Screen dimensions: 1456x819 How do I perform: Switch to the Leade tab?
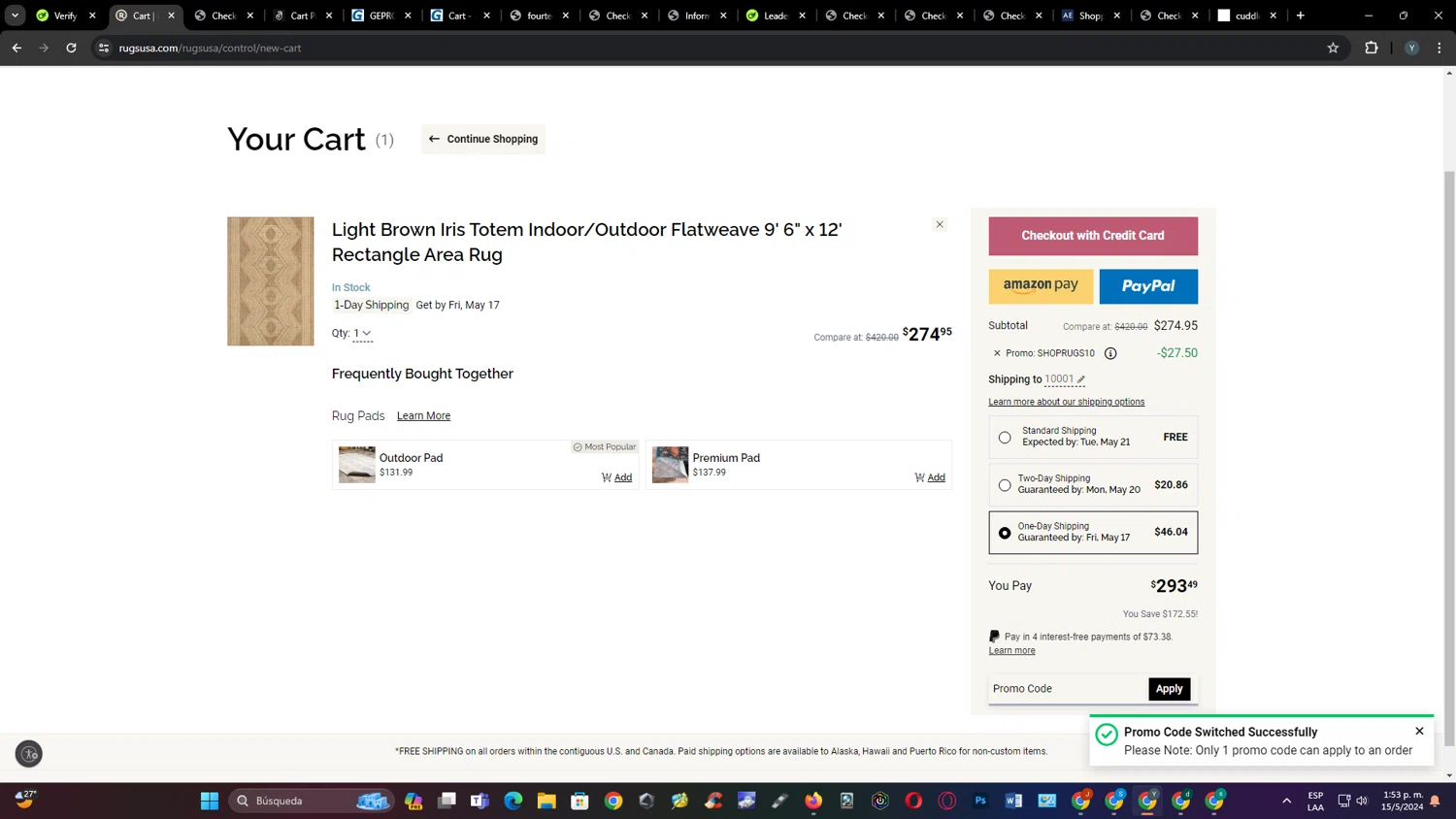click(776, 16)
